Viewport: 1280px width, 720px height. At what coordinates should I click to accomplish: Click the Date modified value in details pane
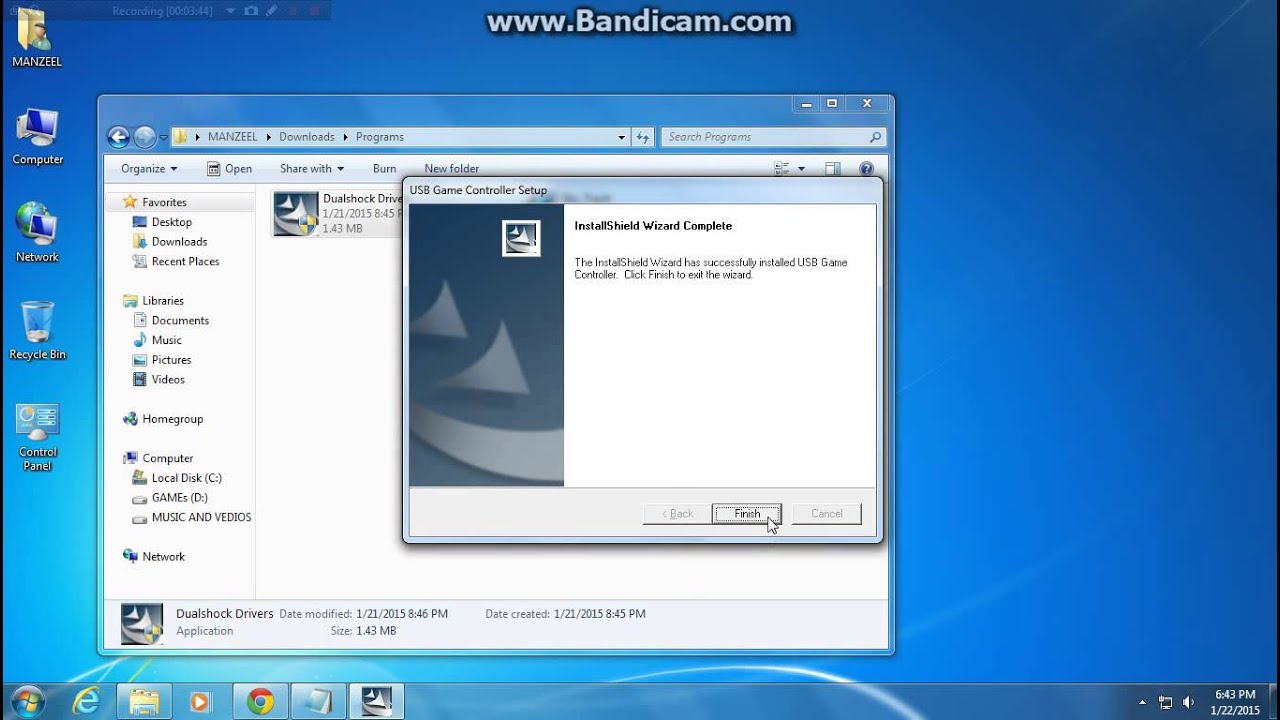pyautogui.click(x=402, y=614)
